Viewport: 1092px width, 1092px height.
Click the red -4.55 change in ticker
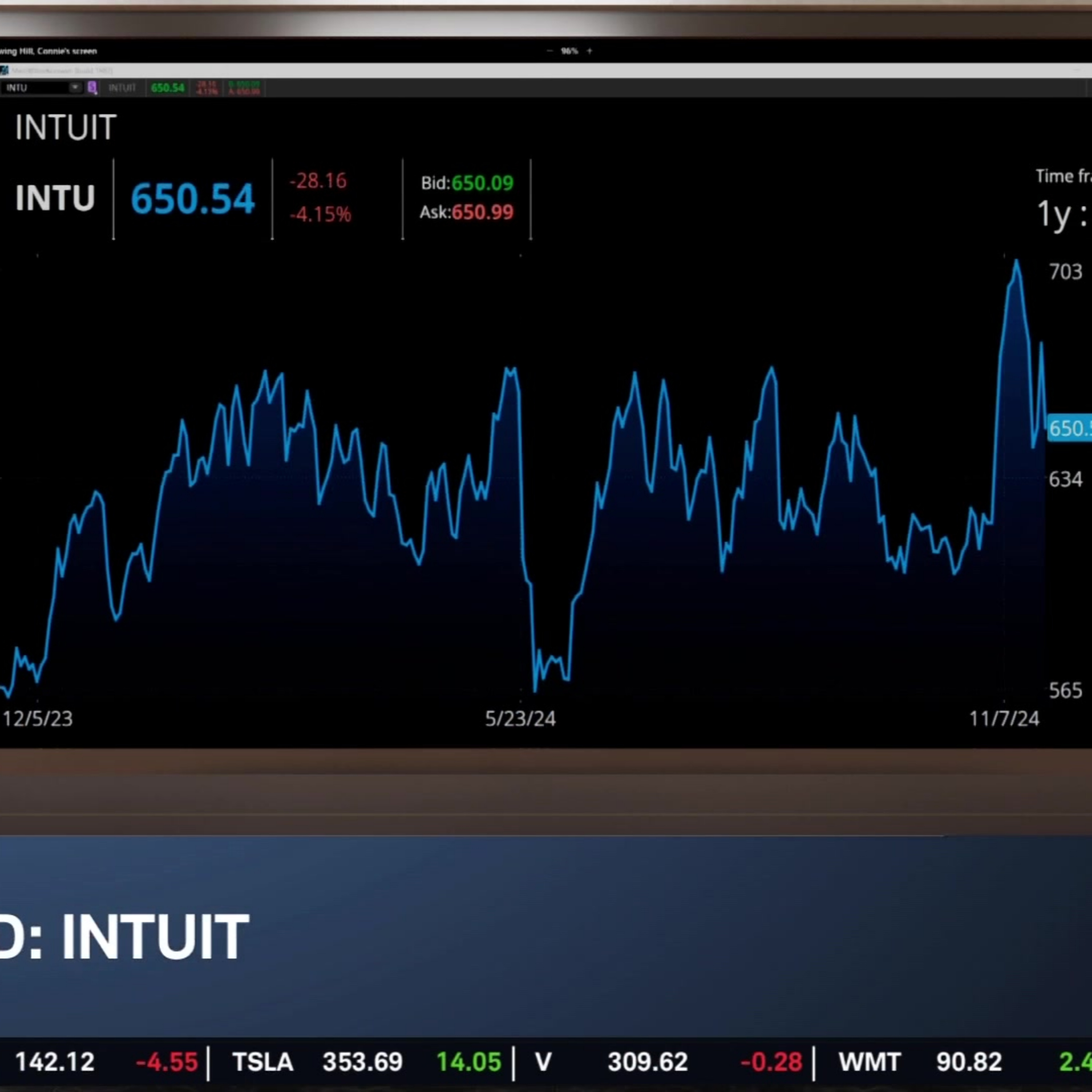click(x=167, y=1062)
